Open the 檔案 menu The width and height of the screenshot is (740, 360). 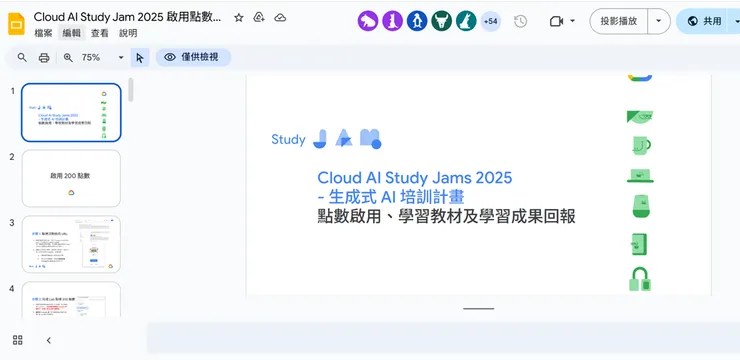(43, 33)
